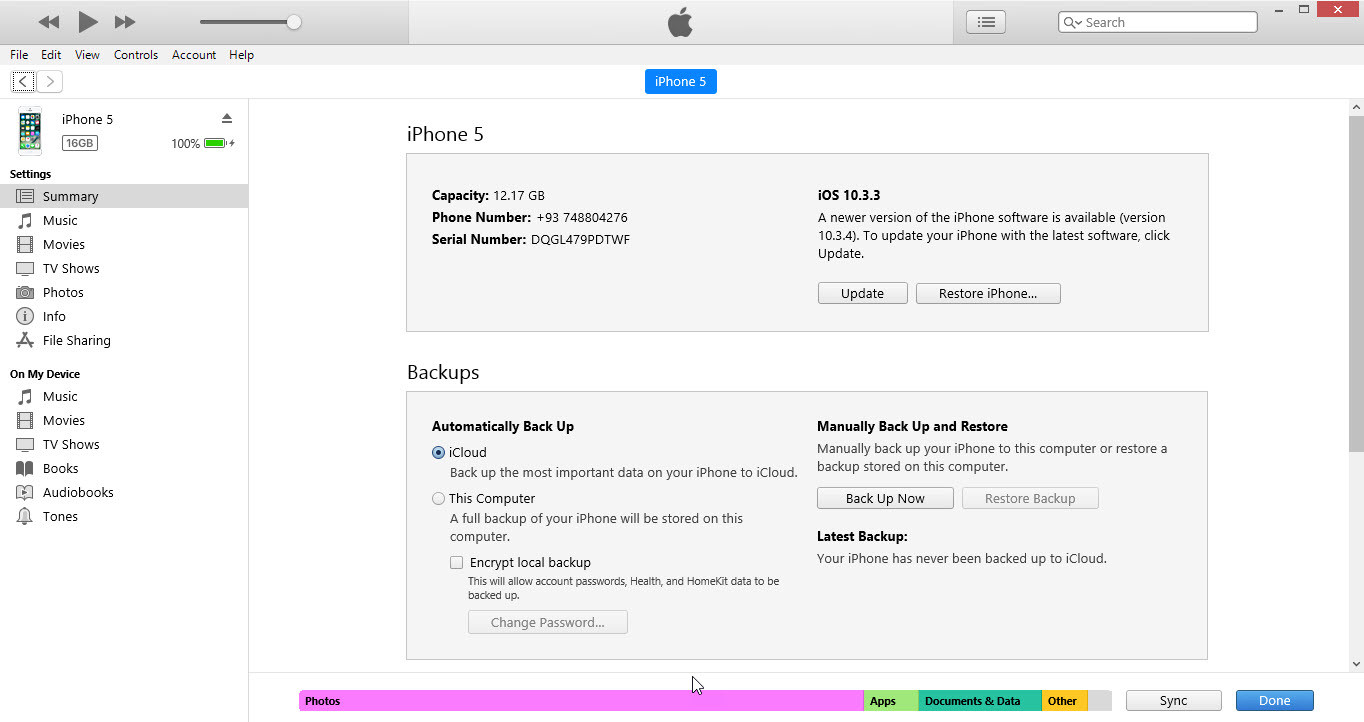Click Movies icon under On My Device
The width and height of the screenshot is (1364, 722).
25,420
